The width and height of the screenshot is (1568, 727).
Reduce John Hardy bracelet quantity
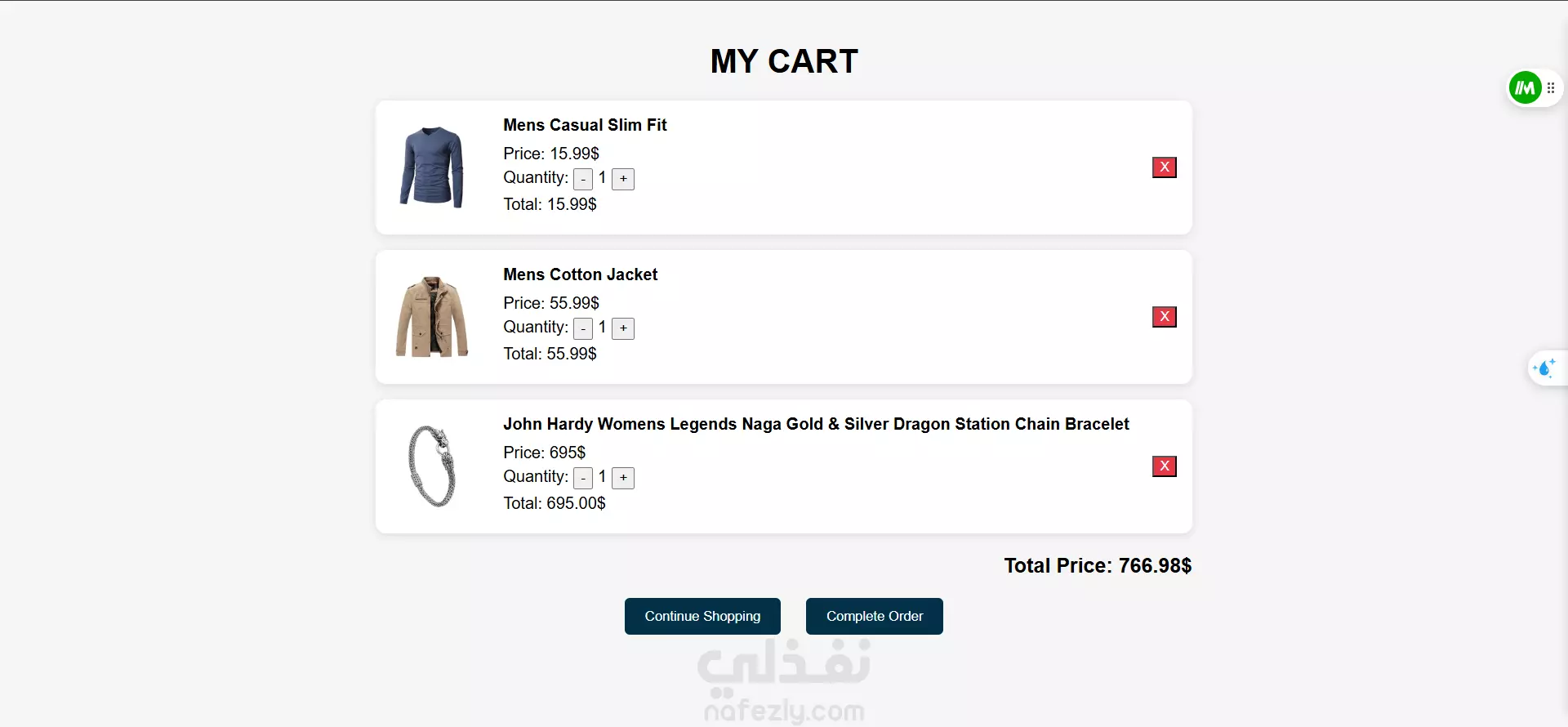(x=583, y=478)
